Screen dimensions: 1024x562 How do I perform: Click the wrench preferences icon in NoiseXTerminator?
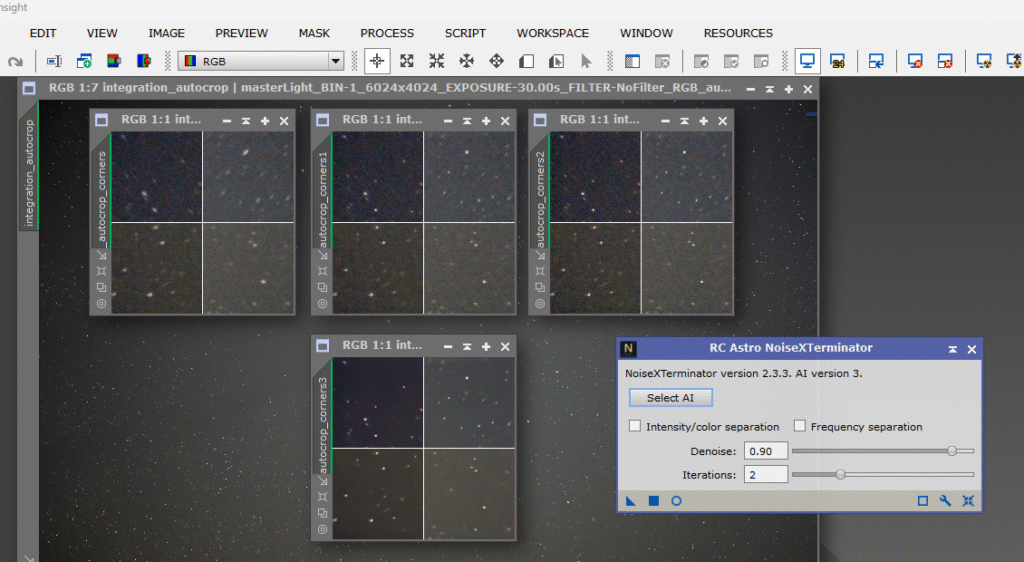click(945, 501)
